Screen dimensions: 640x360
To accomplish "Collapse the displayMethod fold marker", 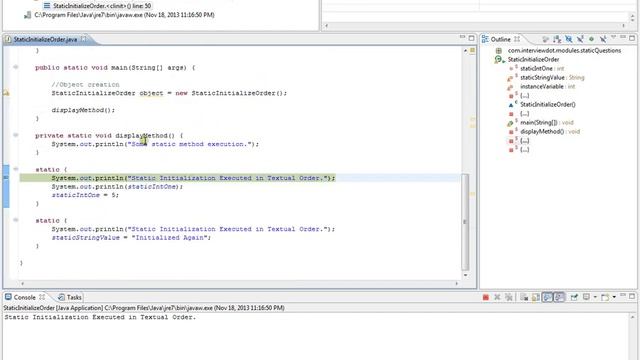I will click(16, 135).
